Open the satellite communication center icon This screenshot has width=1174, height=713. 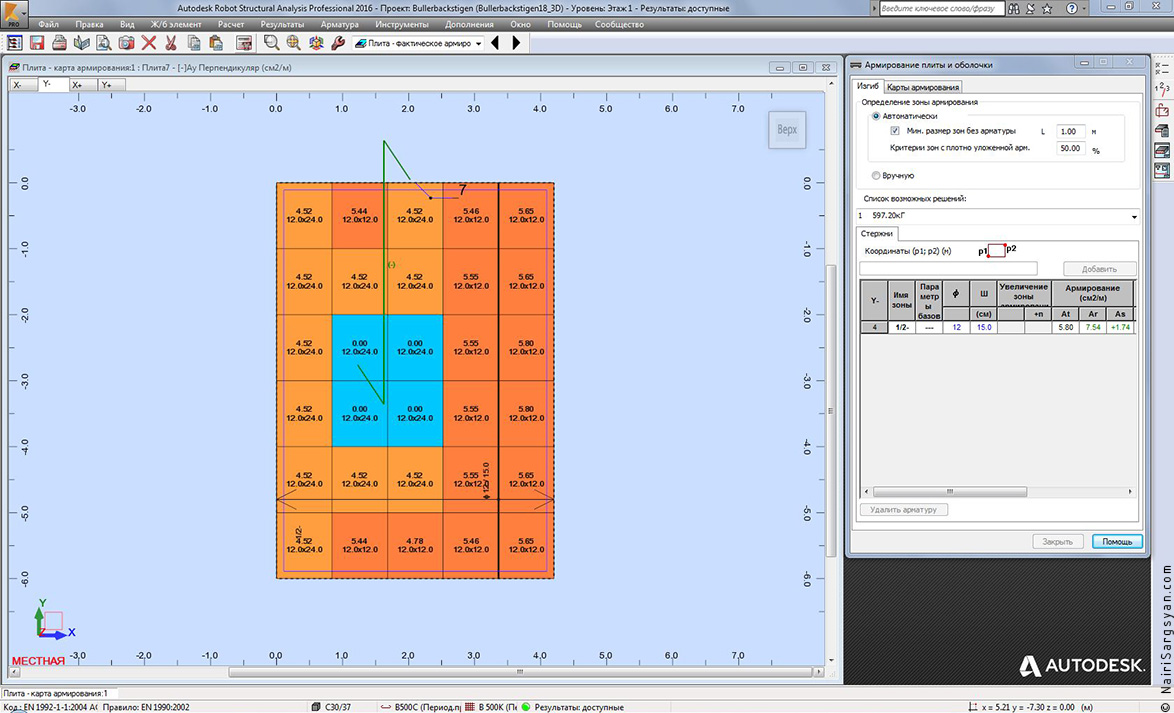[x=1030, y=9]
